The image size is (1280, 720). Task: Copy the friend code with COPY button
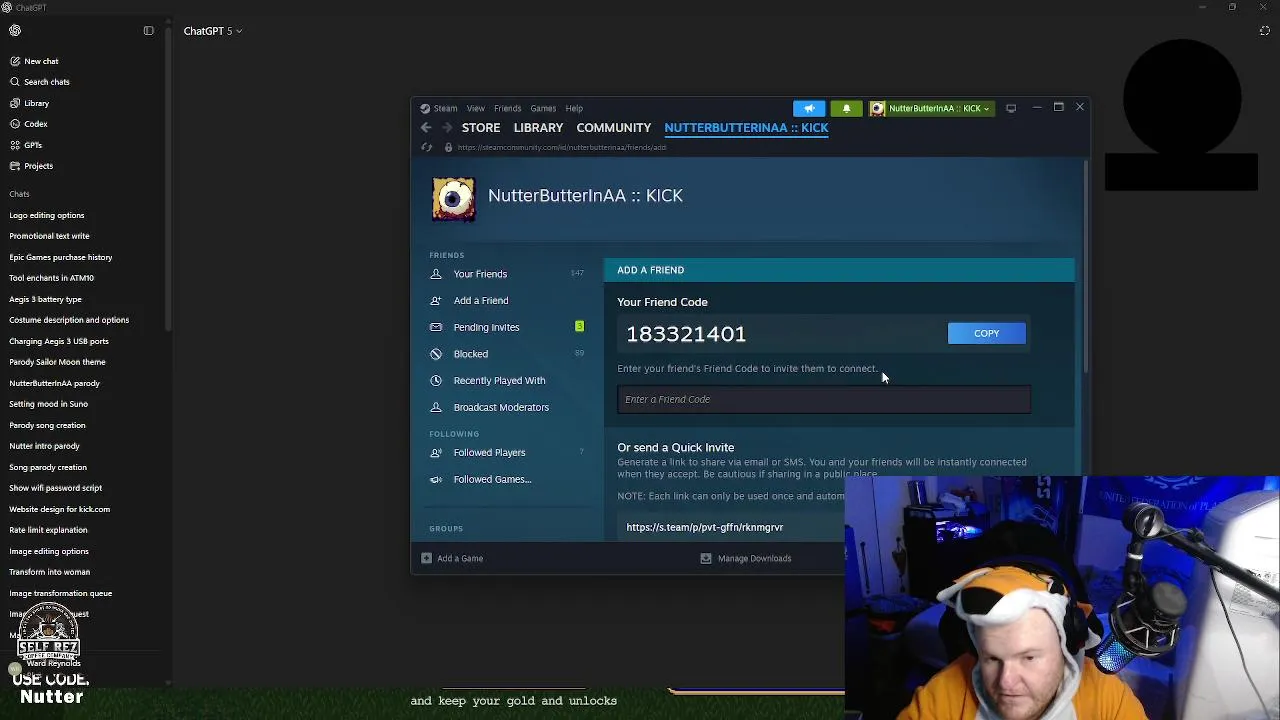(986, 333)
